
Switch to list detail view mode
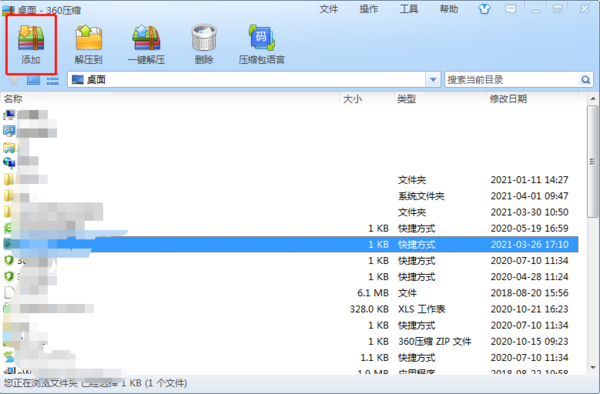point(52,80)
